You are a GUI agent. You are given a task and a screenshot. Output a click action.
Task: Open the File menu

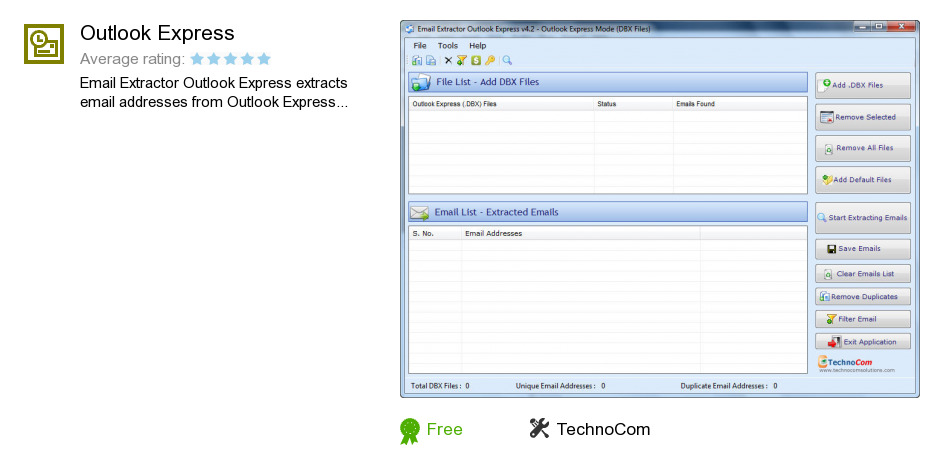click(420, 46)
